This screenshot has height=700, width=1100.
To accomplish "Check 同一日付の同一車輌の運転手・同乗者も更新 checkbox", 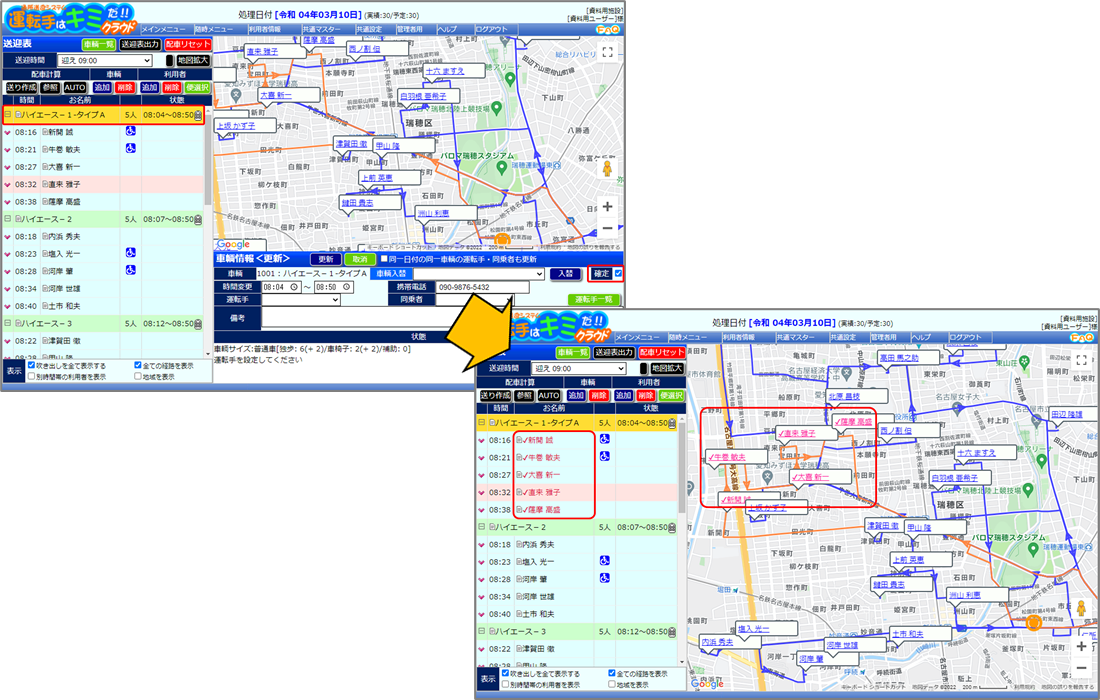I will click(384, 259).
